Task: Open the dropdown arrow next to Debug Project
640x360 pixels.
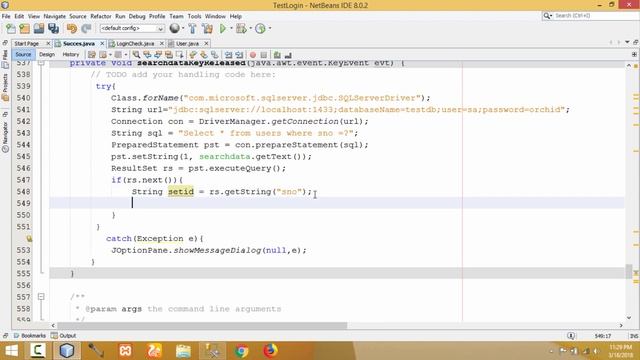Action: 250,28
